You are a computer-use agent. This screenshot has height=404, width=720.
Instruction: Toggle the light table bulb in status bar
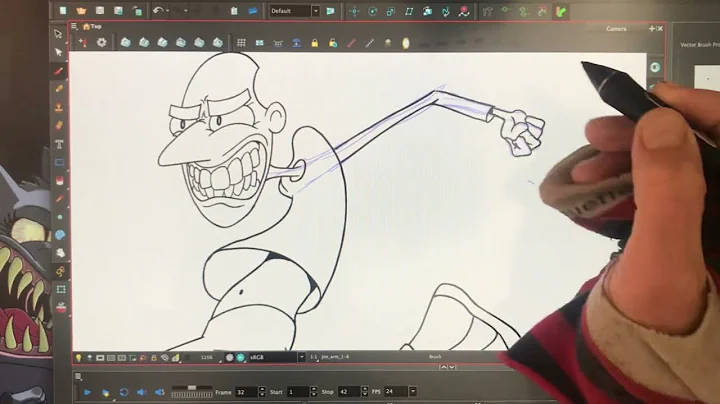(x=79, y=358)
